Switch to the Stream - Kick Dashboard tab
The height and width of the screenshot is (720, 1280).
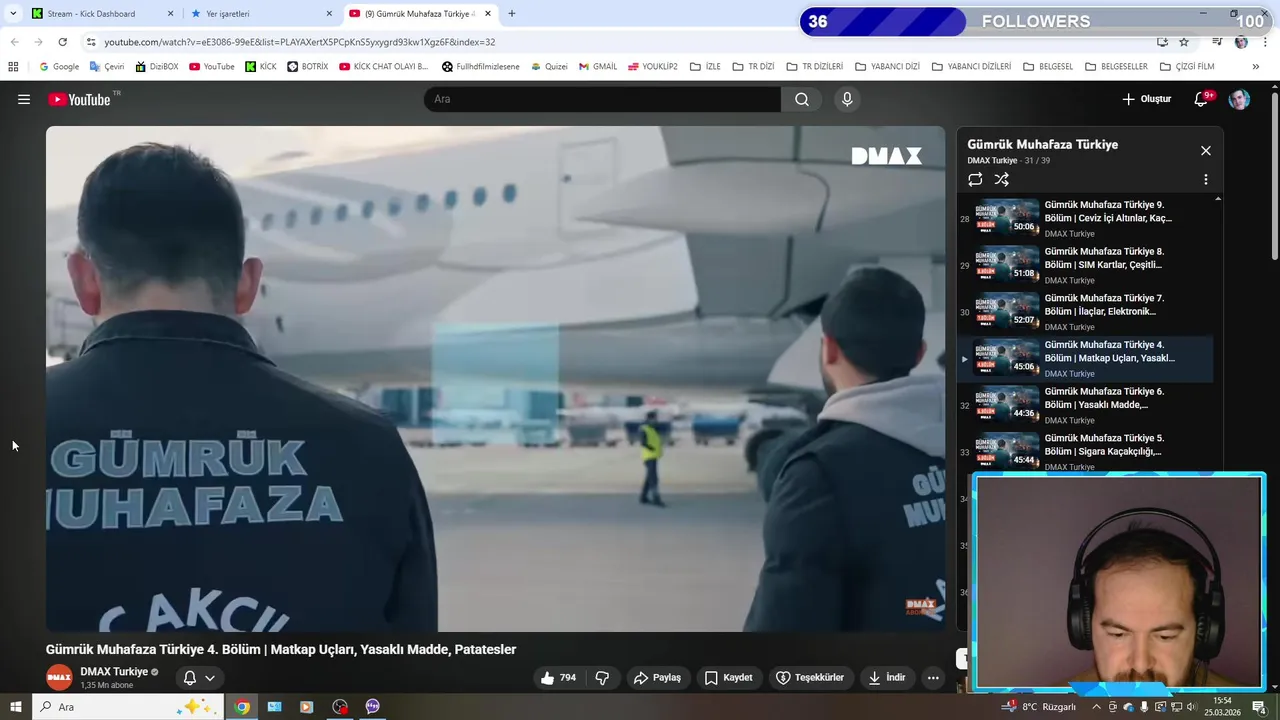coord(103,14)
